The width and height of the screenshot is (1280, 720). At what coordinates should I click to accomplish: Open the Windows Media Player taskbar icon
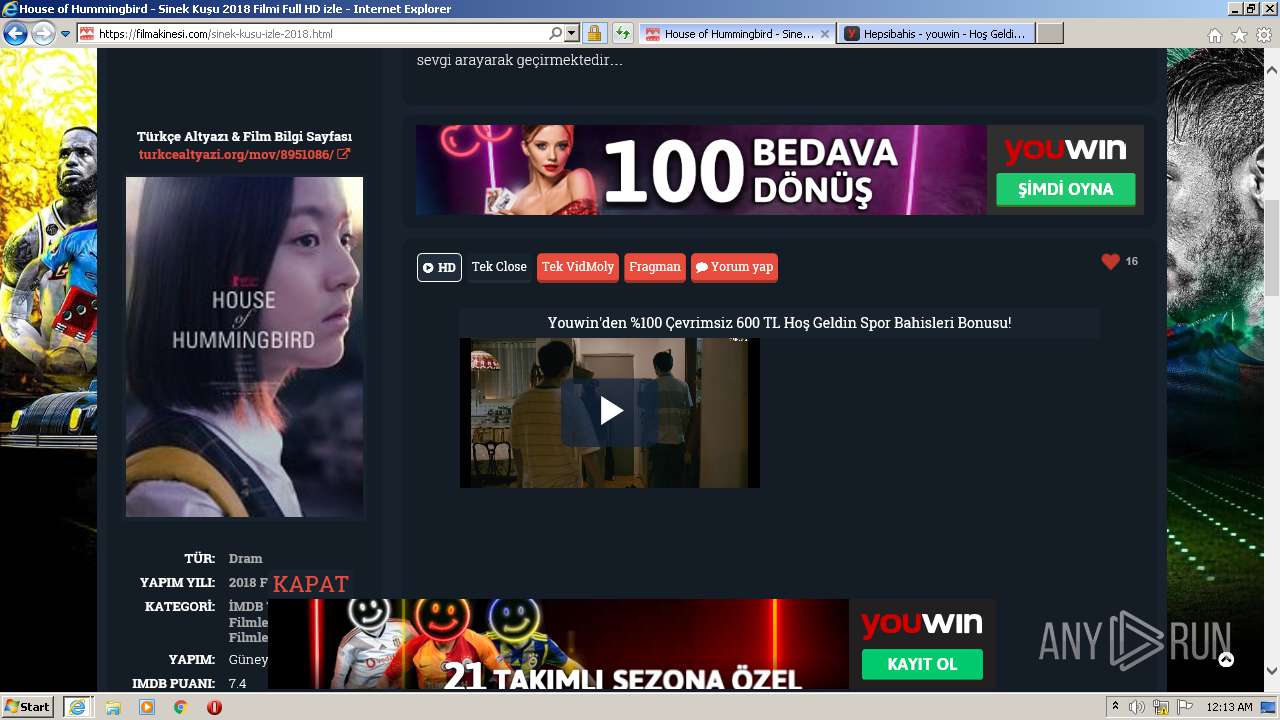point(147,707)
